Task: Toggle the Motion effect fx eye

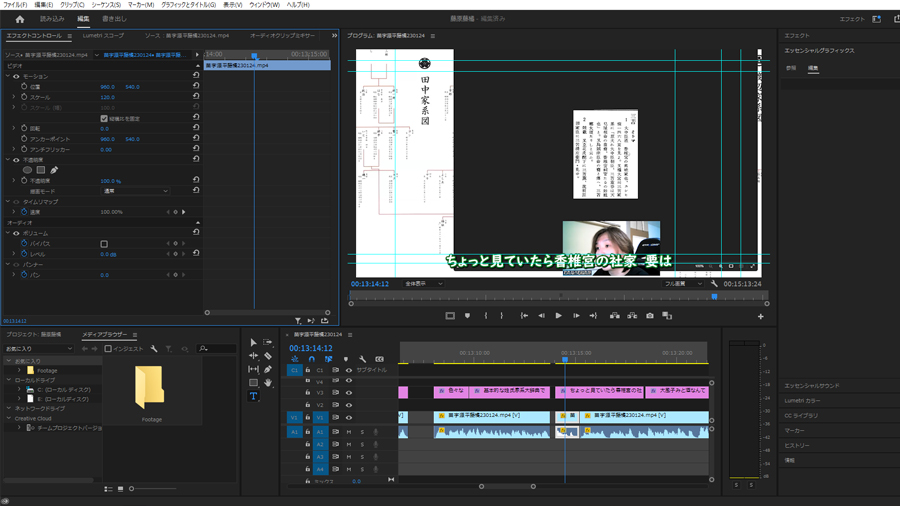Action: tap(16, 76)
